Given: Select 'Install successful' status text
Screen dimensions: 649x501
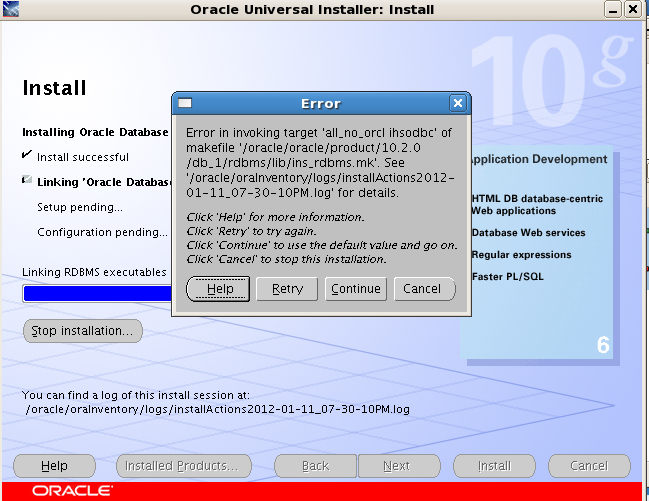Looking at the screenshot, I should click(83, 157).
